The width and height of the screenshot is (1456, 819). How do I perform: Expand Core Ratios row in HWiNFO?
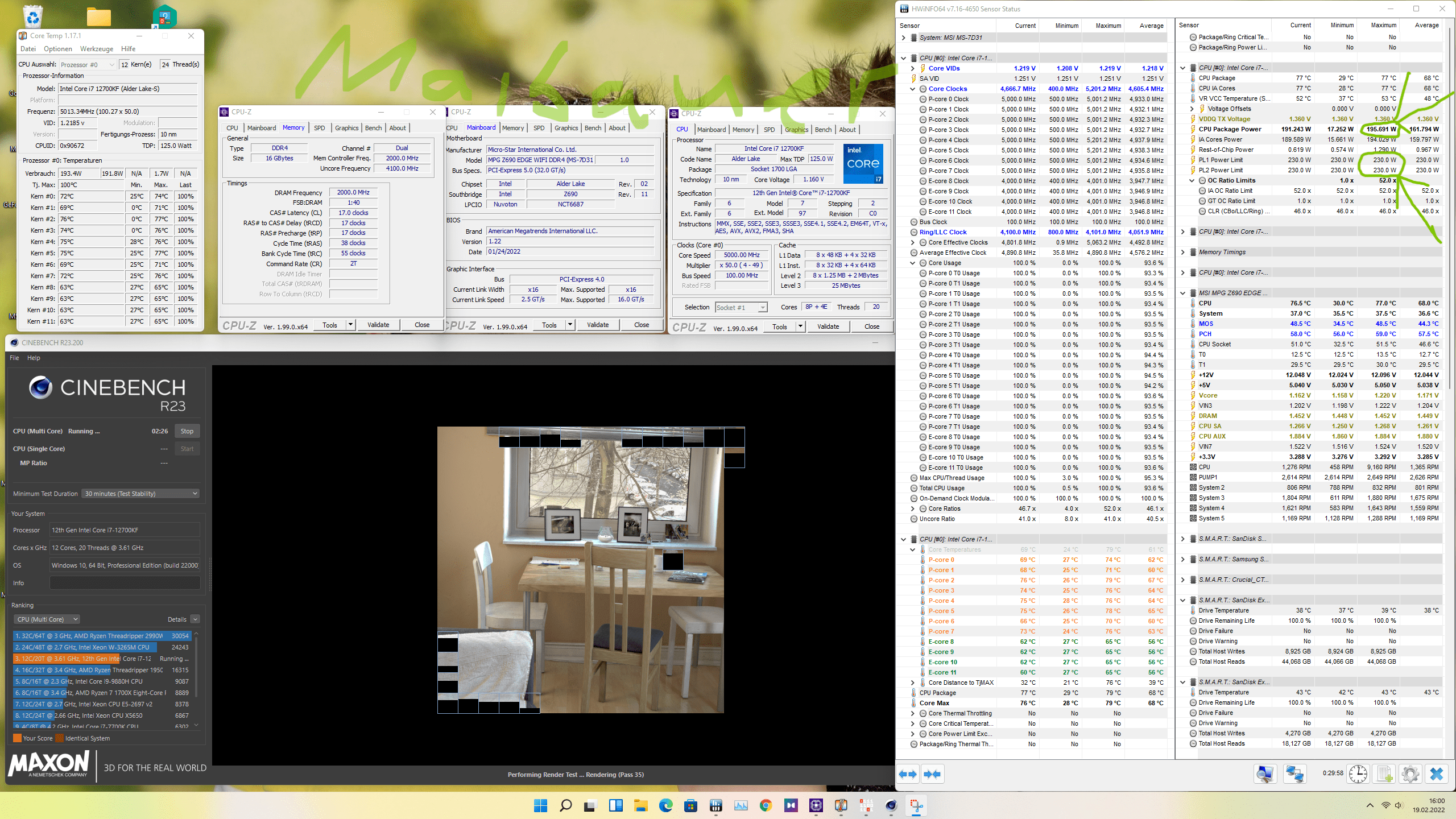(x=913, y=508)
